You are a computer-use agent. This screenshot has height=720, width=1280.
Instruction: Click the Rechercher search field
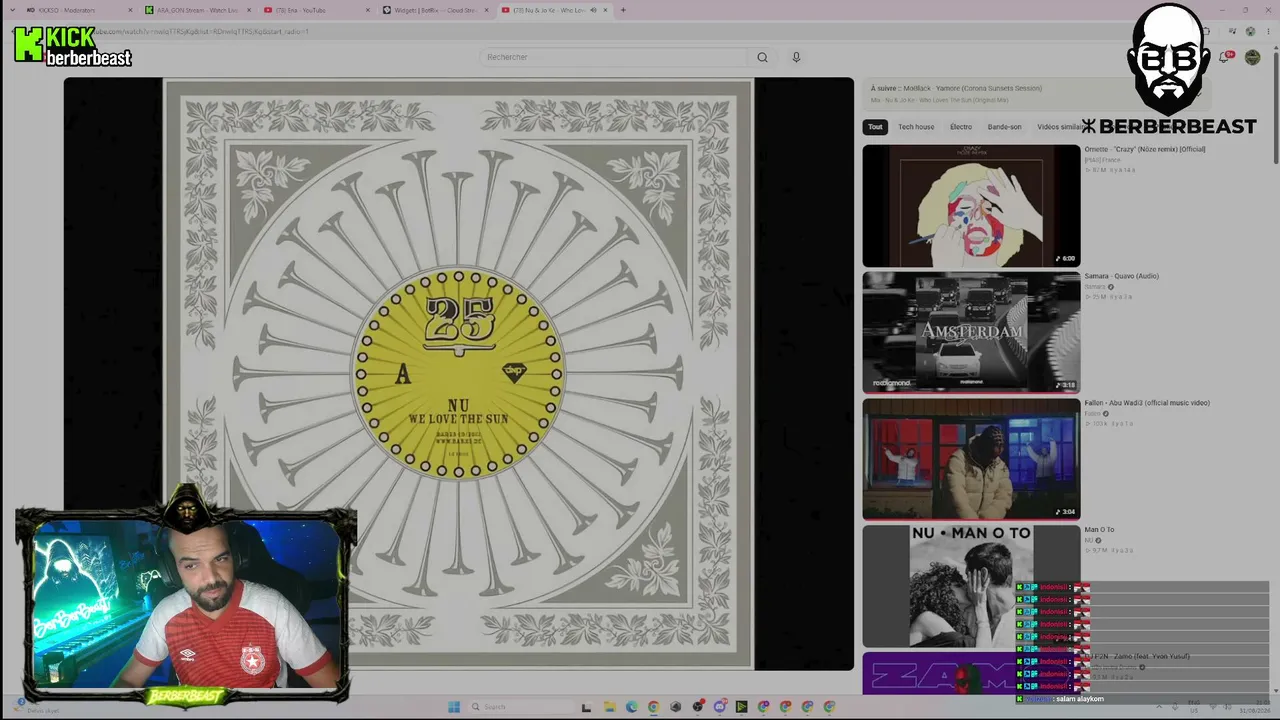coord(615,57)
